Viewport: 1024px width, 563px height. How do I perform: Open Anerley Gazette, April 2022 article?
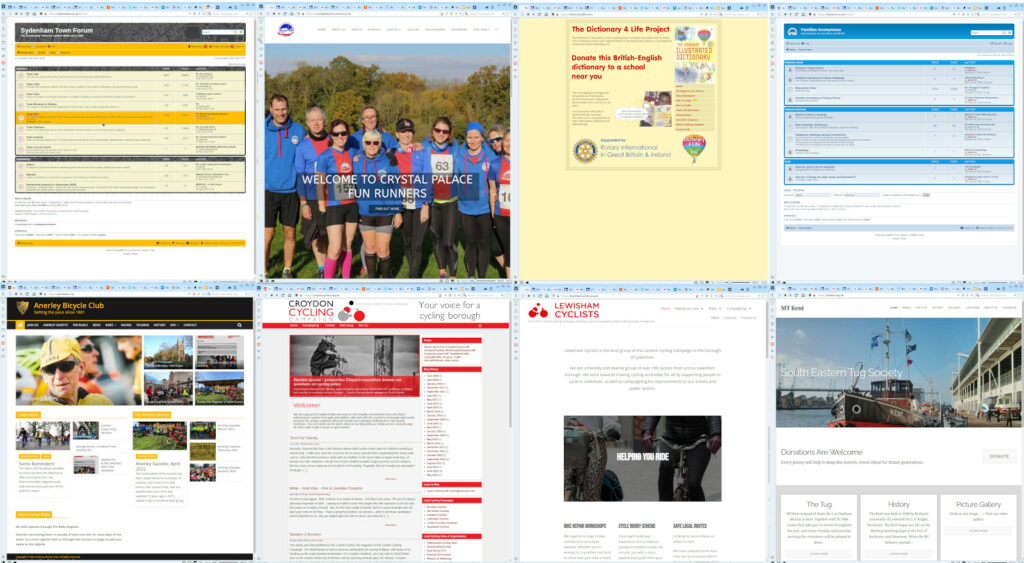(157, 466)
